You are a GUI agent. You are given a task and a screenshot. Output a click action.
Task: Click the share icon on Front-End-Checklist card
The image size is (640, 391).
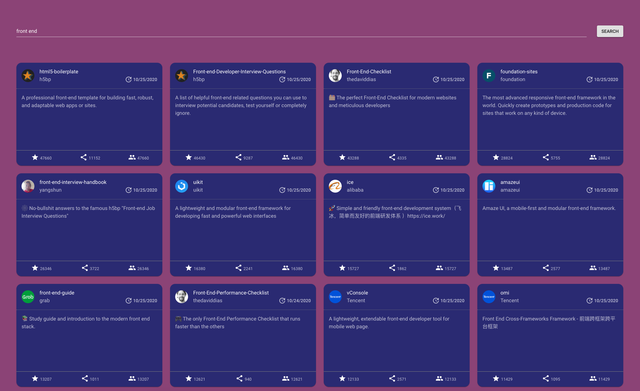click(x=392, y=157)
